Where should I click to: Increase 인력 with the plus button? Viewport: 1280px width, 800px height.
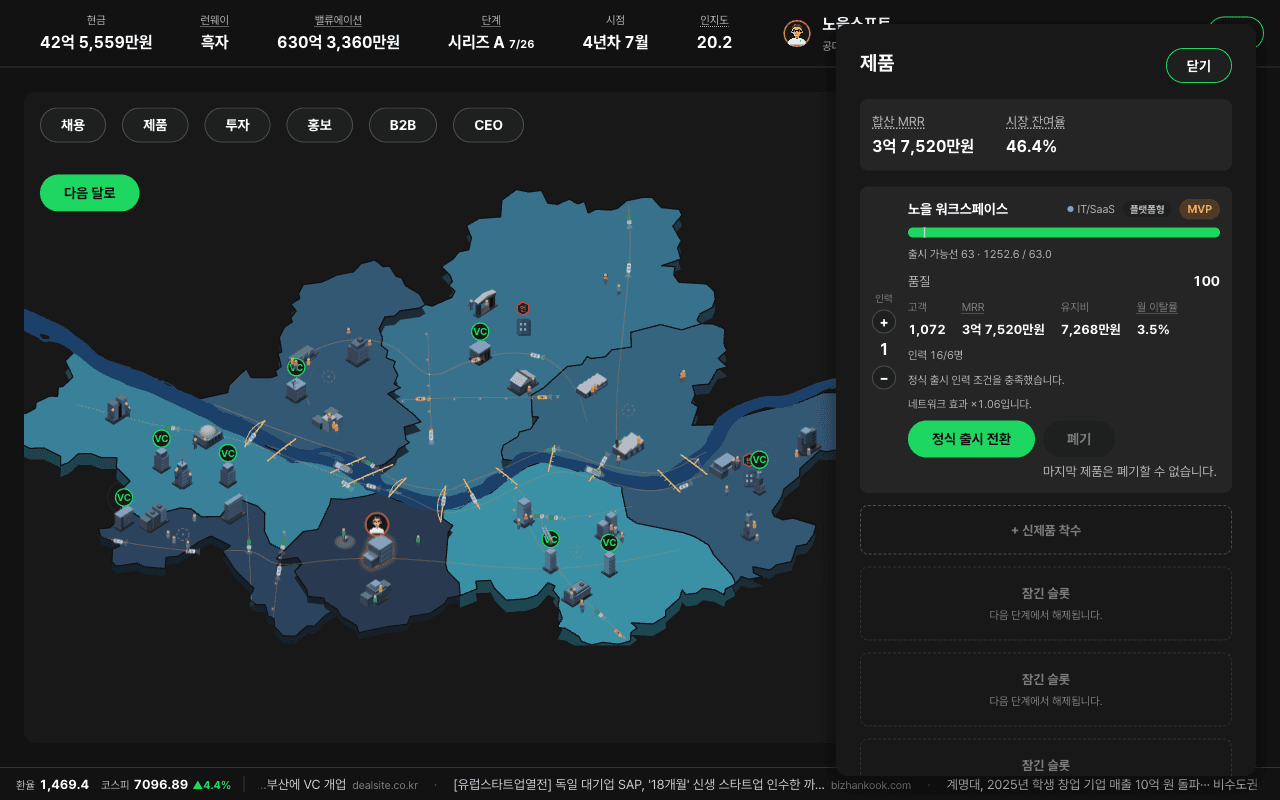(x=883, y=322)
